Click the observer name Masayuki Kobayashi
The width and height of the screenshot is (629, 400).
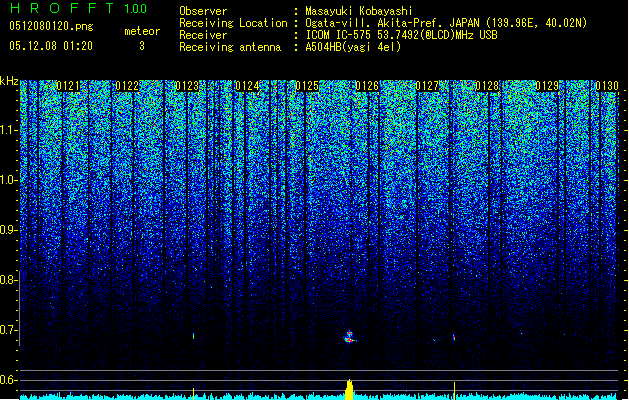tap(359, 11)
